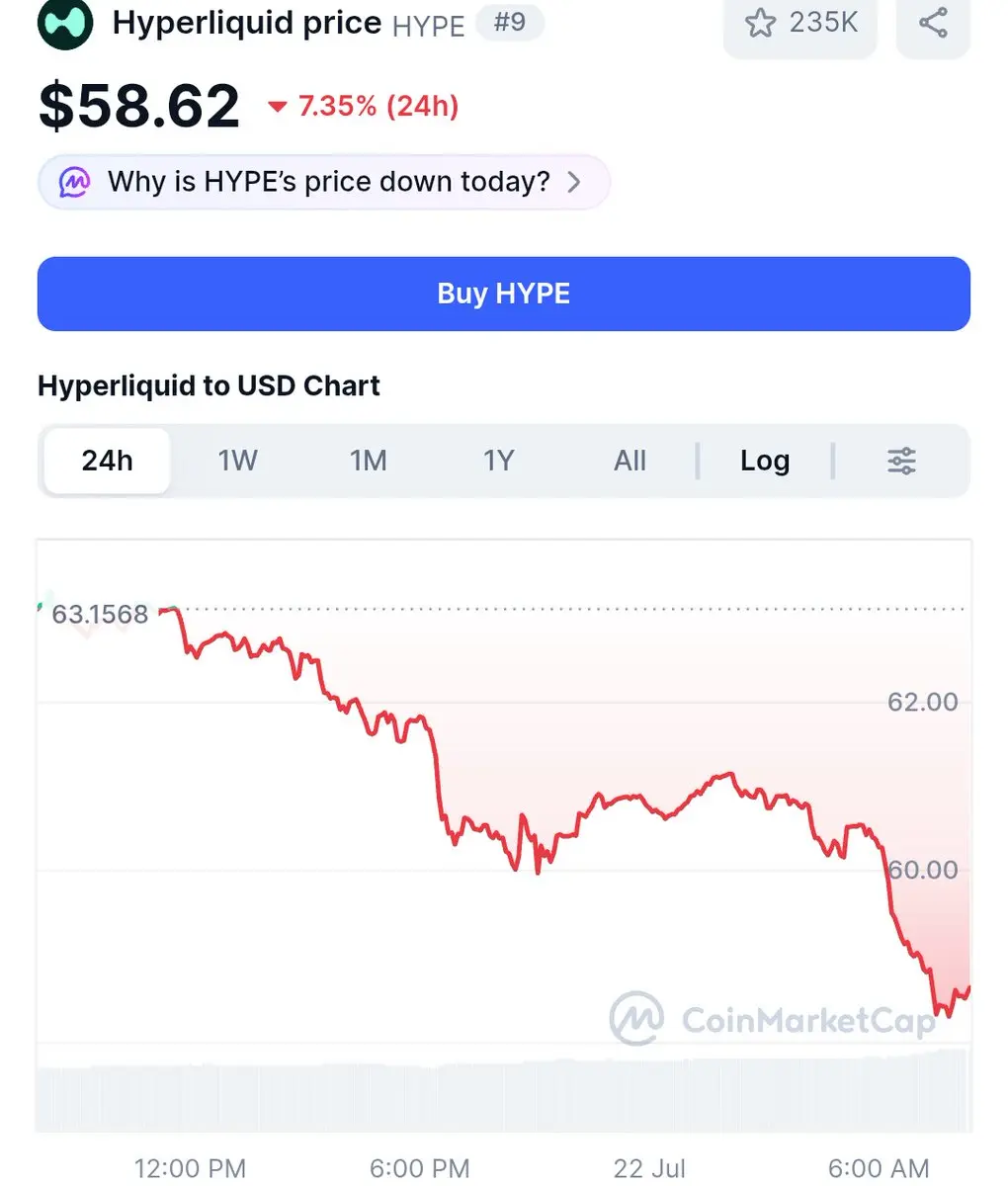1008x1186 pixels.
Task: Add HYPE to watchlist via star icon
Action: click(x=760, y=23)
